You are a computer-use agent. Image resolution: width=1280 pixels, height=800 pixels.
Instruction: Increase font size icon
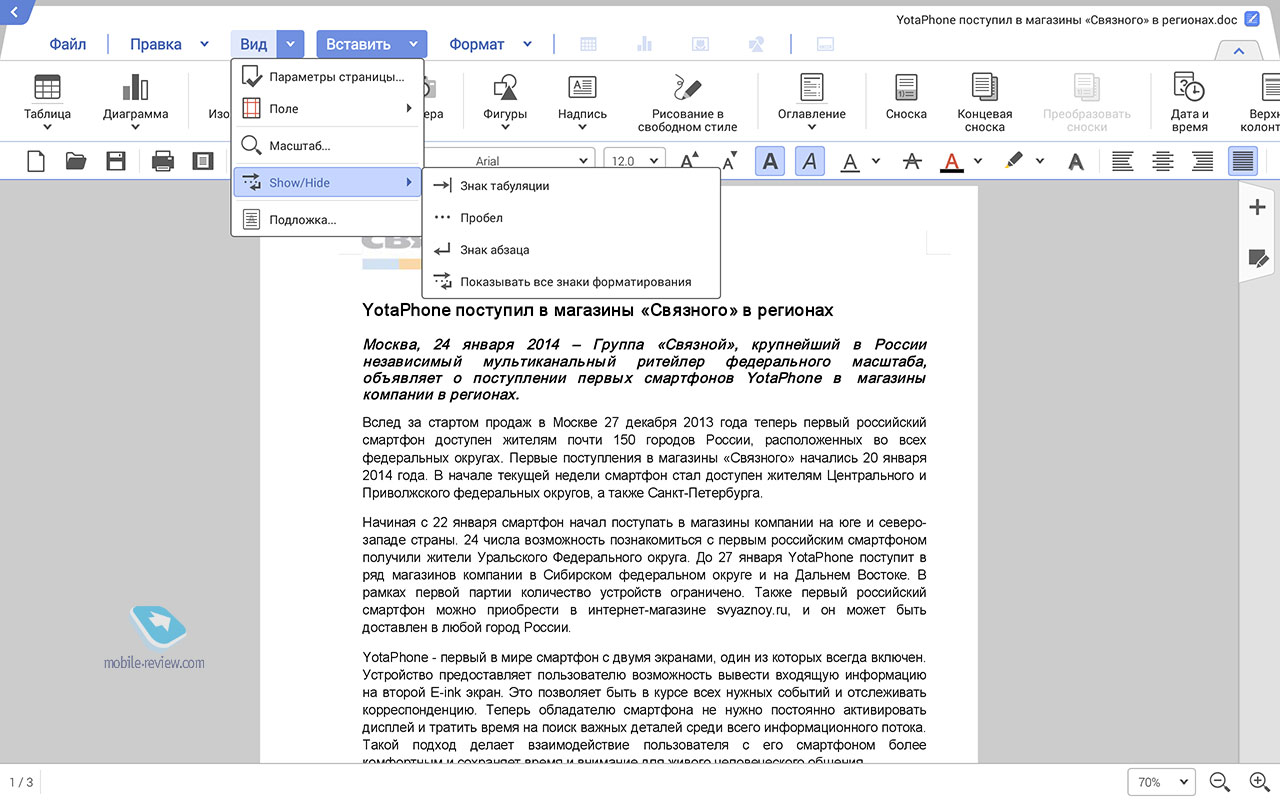[690, 161]
